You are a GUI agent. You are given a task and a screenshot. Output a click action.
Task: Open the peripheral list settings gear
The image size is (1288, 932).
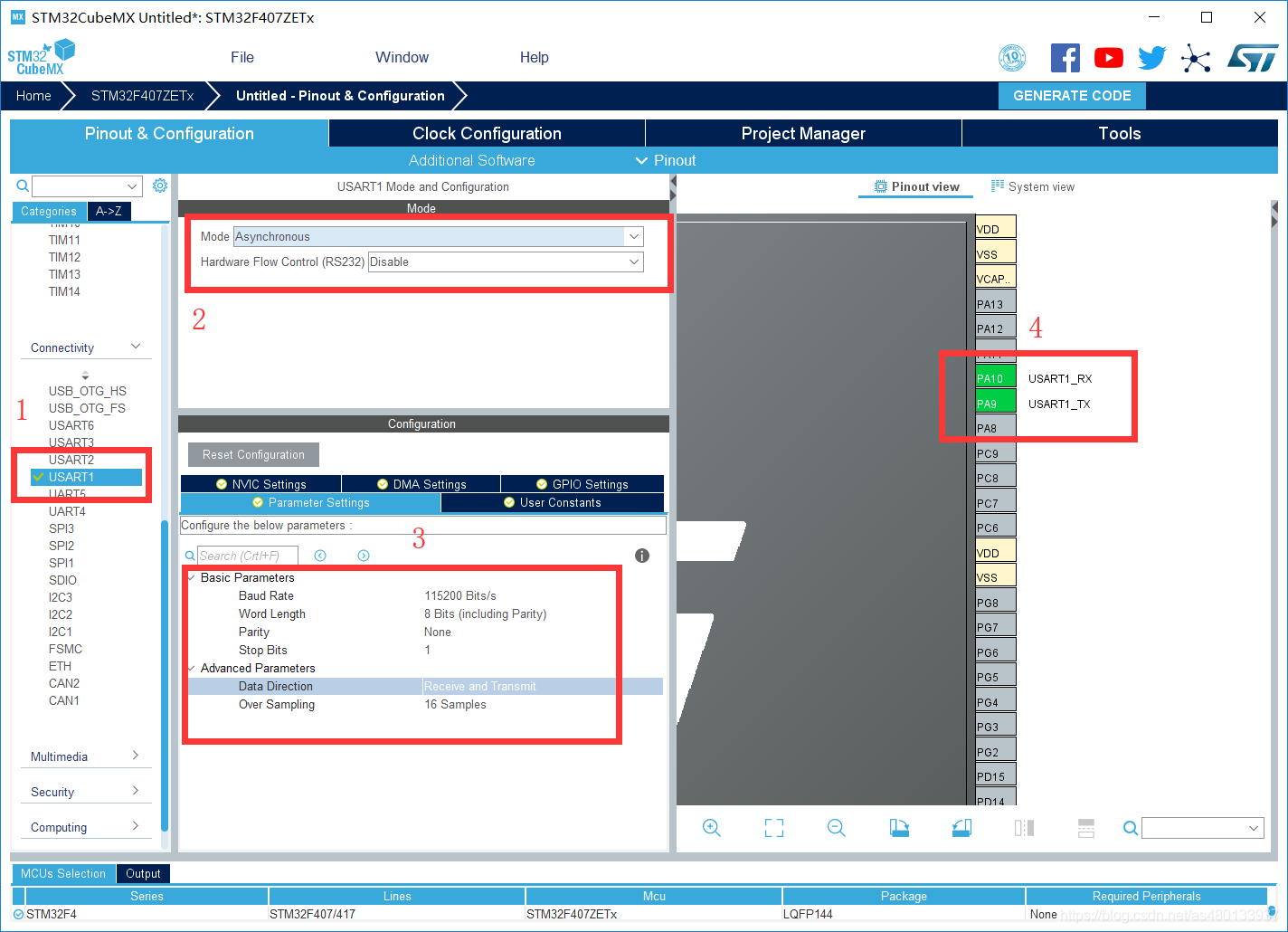pos(160,185)
